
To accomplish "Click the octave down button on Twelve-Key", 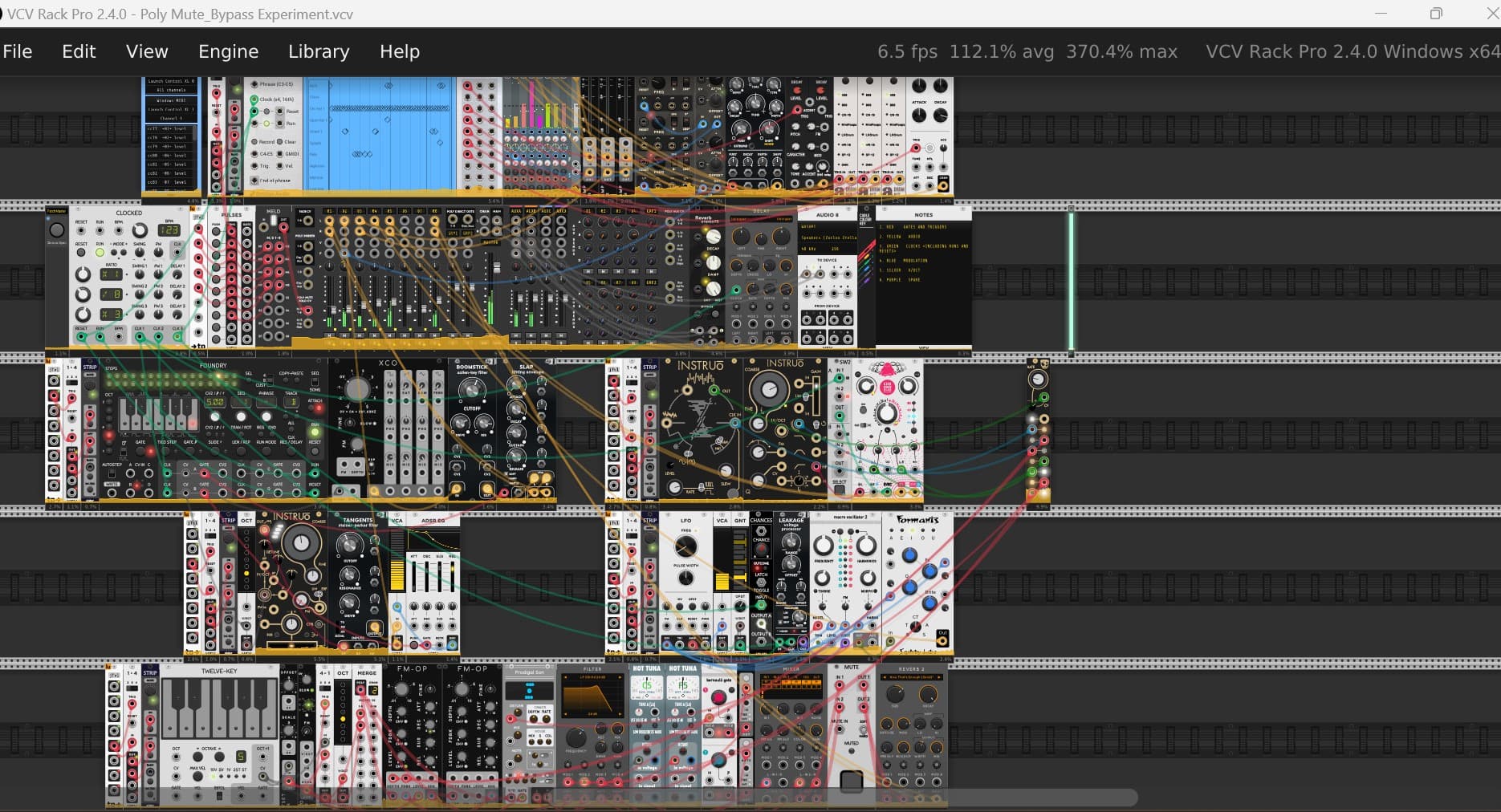I will tap(197, 757).
